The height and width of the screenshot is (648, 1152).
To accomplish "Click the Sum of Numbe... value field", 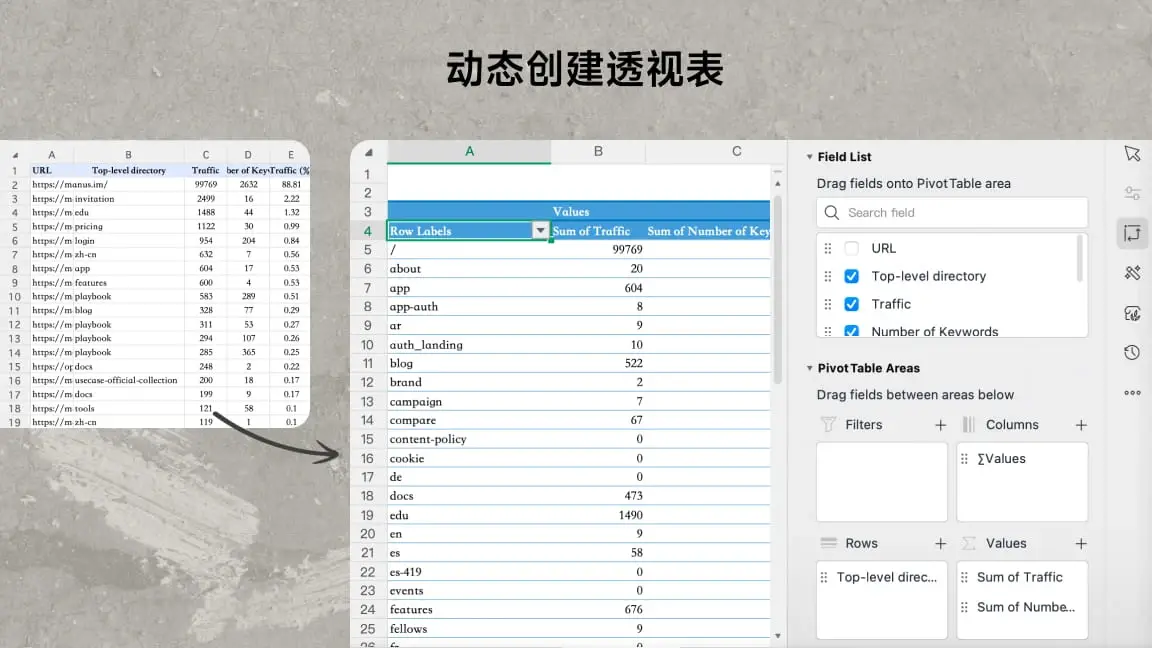I will tap(1022, 607).
